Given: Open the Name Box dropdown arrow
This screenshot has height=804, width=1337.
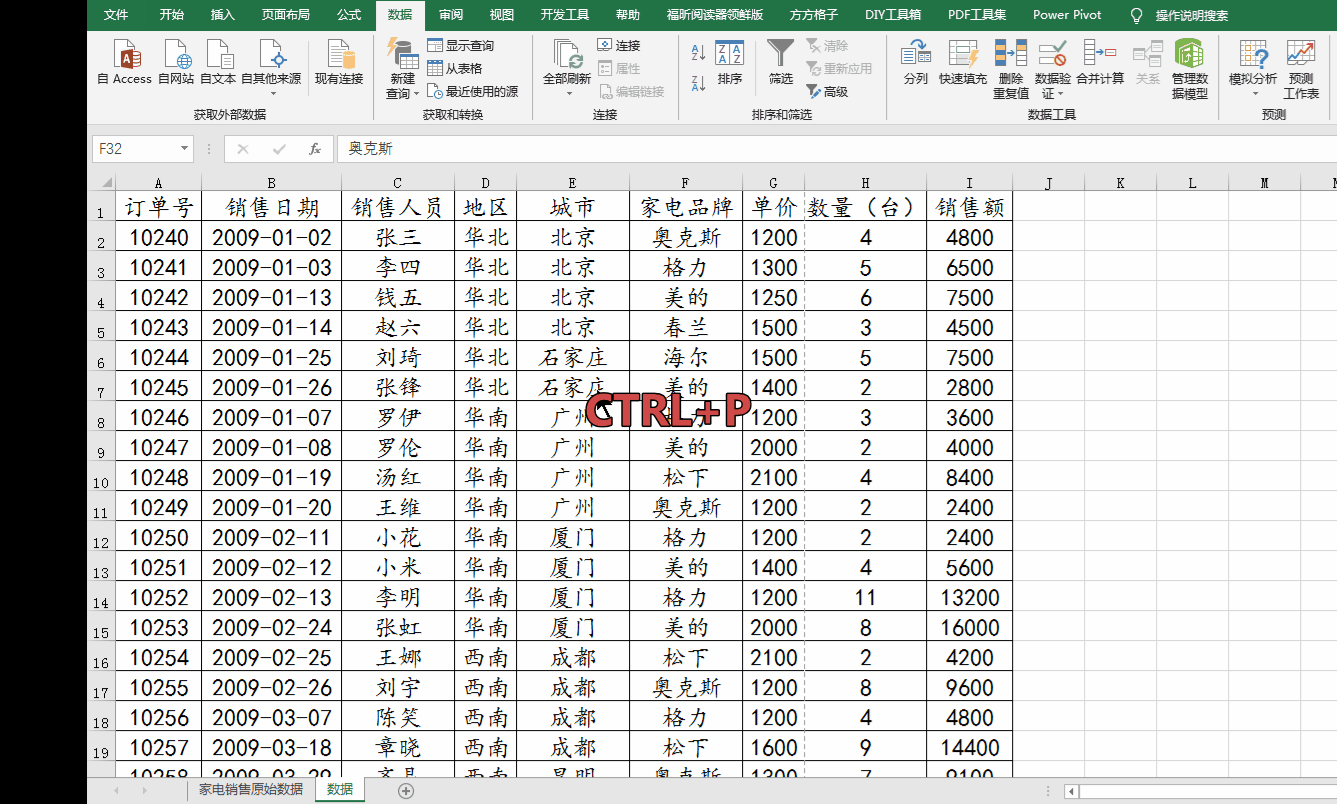Looking at the screenshot, I should click(185, 149).
